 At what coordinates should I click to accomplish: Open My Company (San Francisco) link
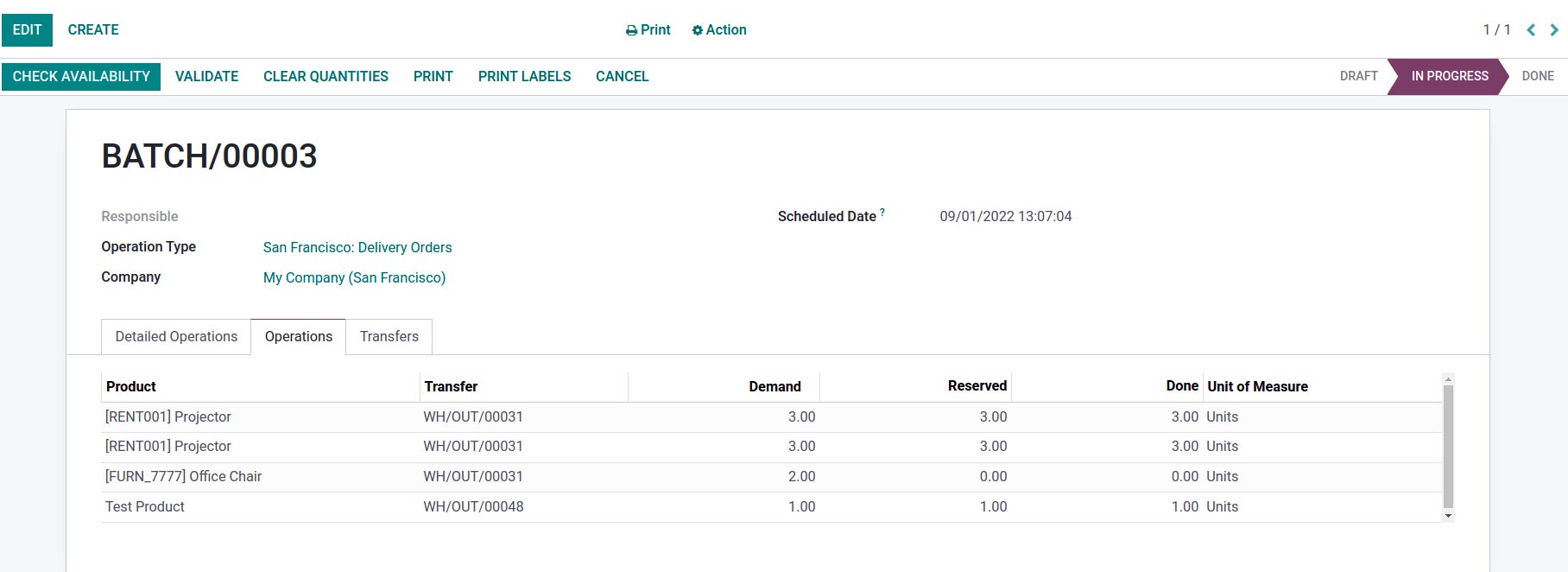[355, 278]
